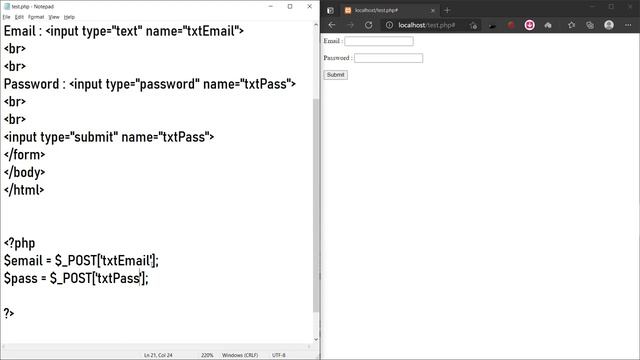The height and width of the screenshot is (360, 640).
Task: Open browser Settings and more menu
Action: click(x=628, y=25)
